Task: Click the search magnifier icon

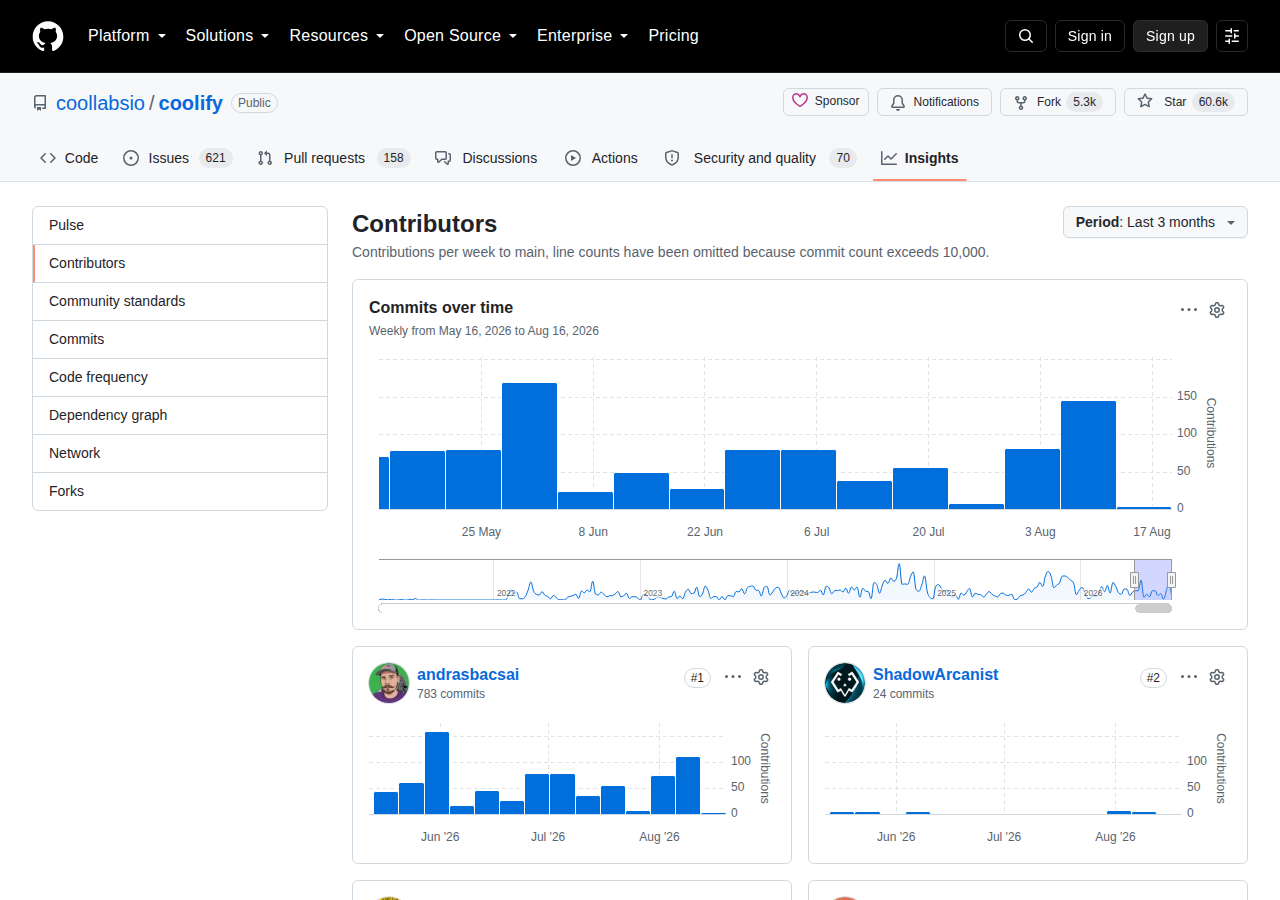Action: click(x=1026, y=36)
